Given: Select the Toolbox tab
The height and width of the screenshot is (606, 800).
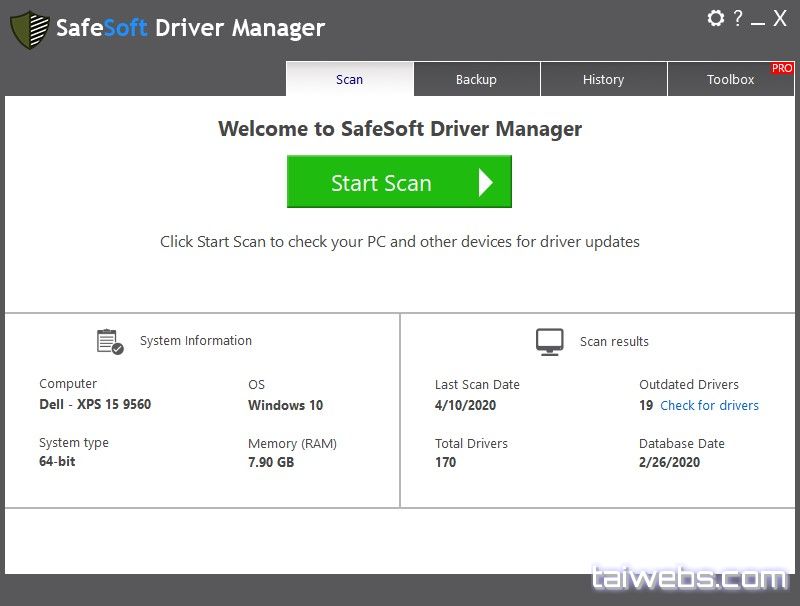Looking at the screenshot, I should click(730, 79).
